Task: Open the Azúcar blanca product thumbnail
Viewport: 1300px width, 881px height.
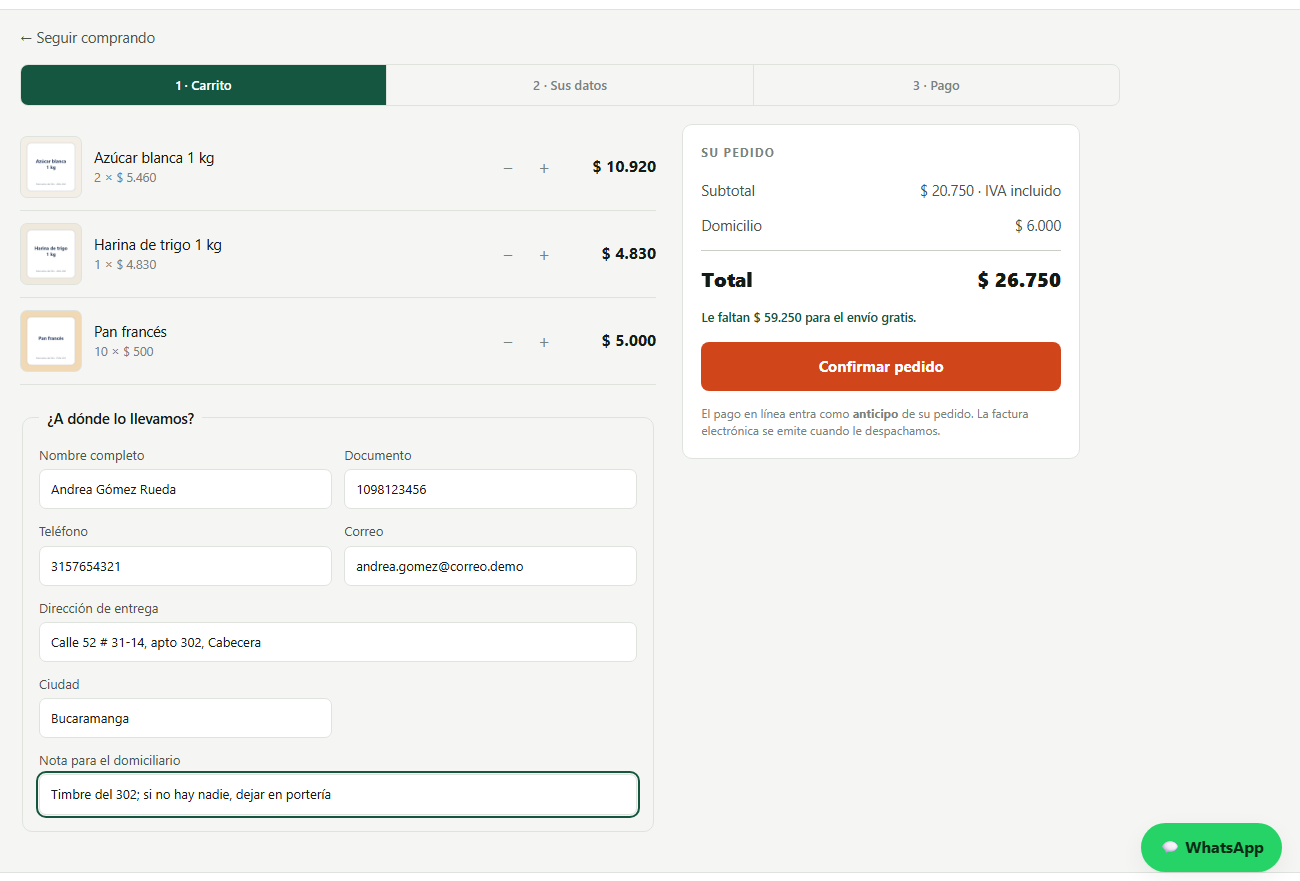Action: pos(51,167)
